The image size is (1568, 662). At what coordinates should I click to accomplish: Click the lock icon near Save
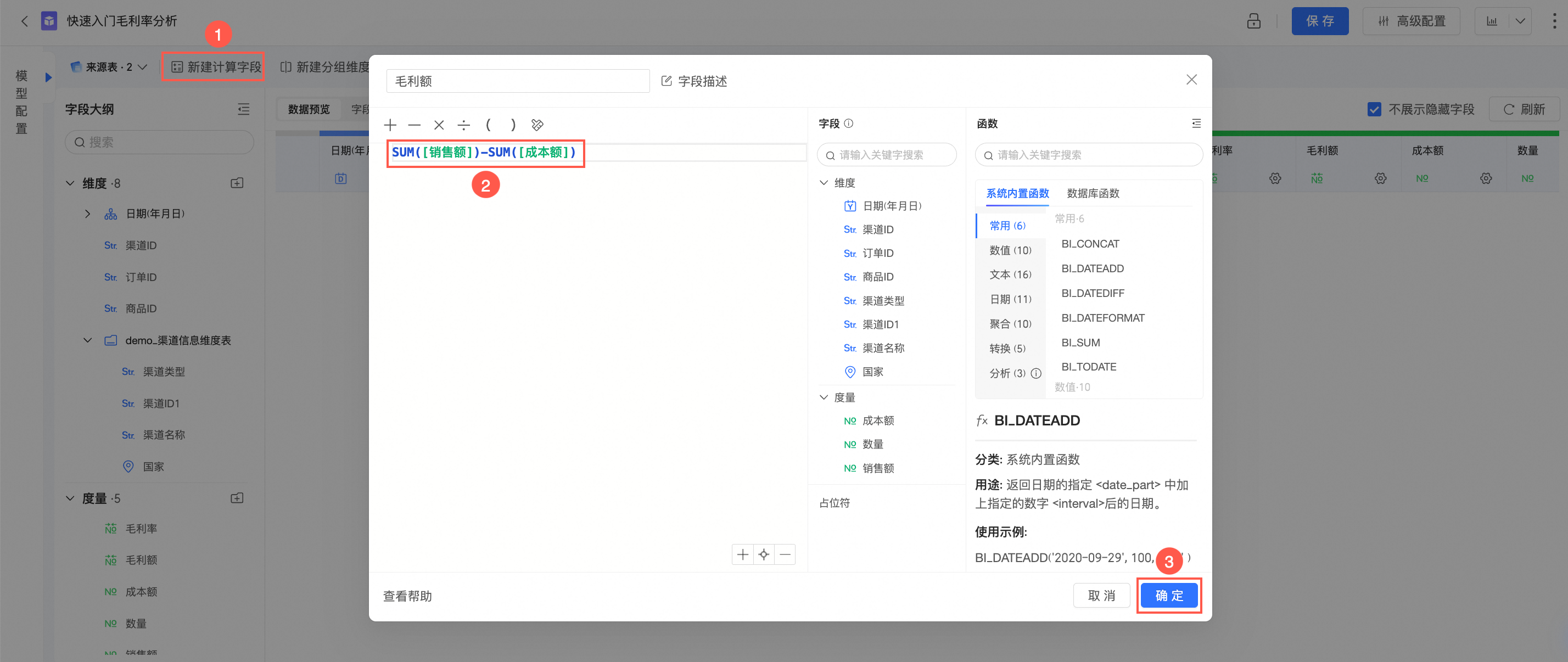tap(1253, 21)
